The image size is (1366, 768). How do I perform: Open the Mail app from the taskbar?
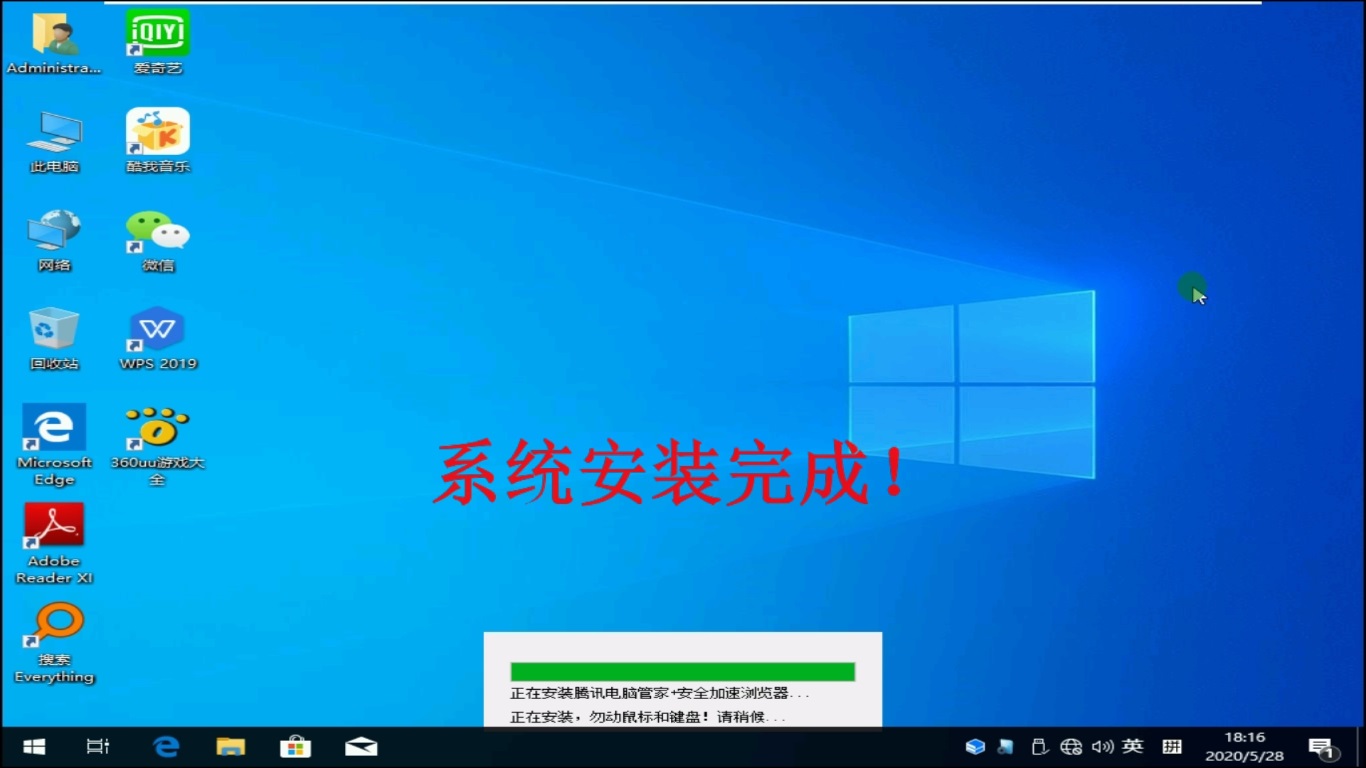pyautogui.click(x=361, y=746)
